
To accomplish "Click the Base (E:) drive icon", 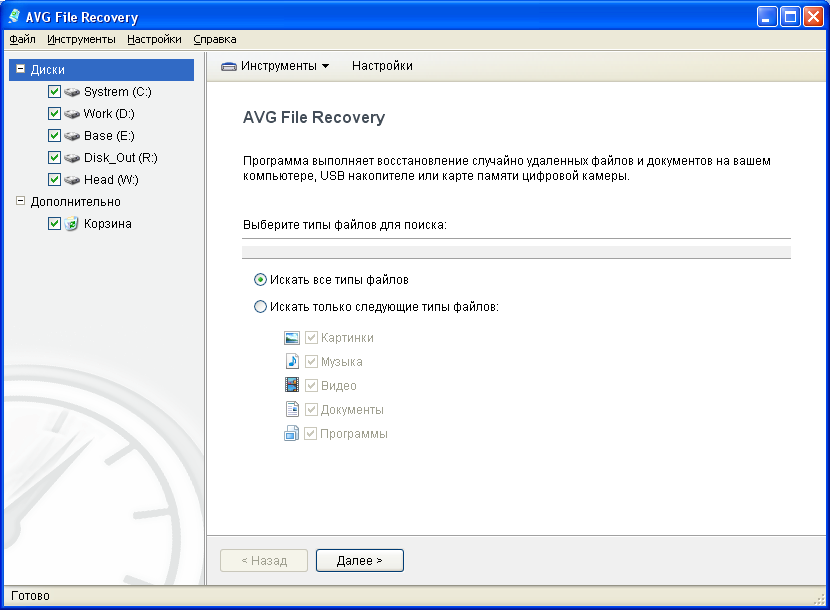I will point(72,136).
